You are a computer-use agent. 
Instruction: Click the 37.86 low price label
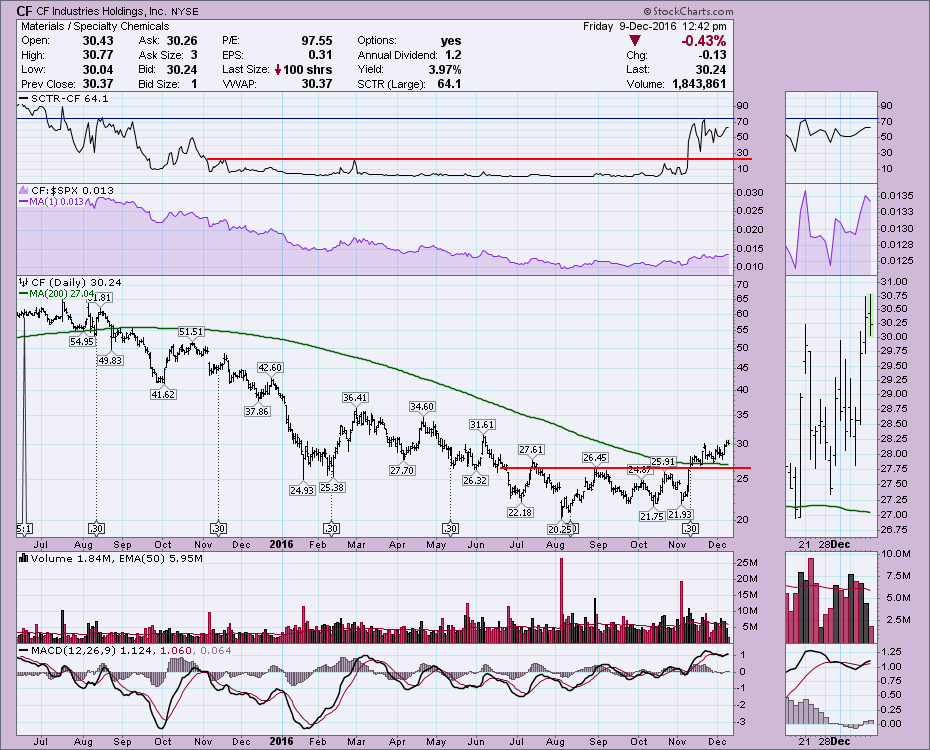[257, 411]
